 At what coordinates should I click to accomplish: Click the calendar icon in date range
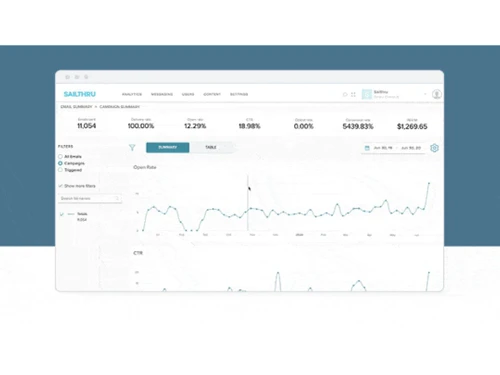coord(367,148)
